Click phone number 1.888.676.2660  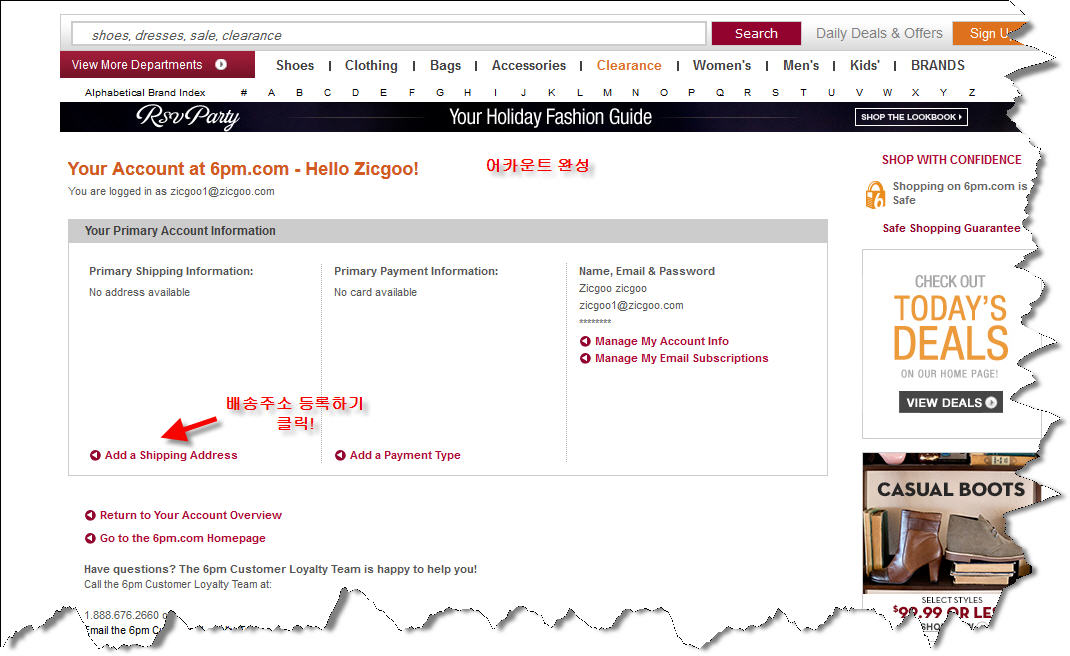tap(121, 615)
